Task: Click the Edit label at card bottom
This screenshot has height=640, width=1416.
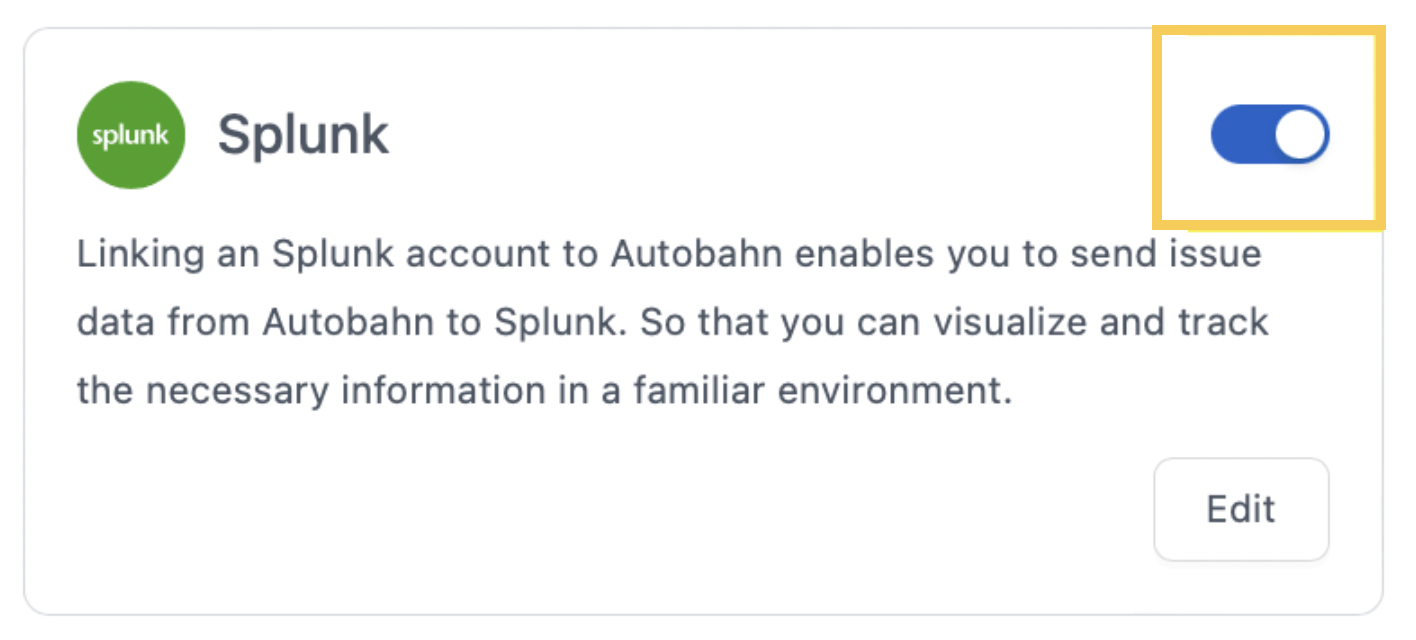Action: click(1241, 509)
